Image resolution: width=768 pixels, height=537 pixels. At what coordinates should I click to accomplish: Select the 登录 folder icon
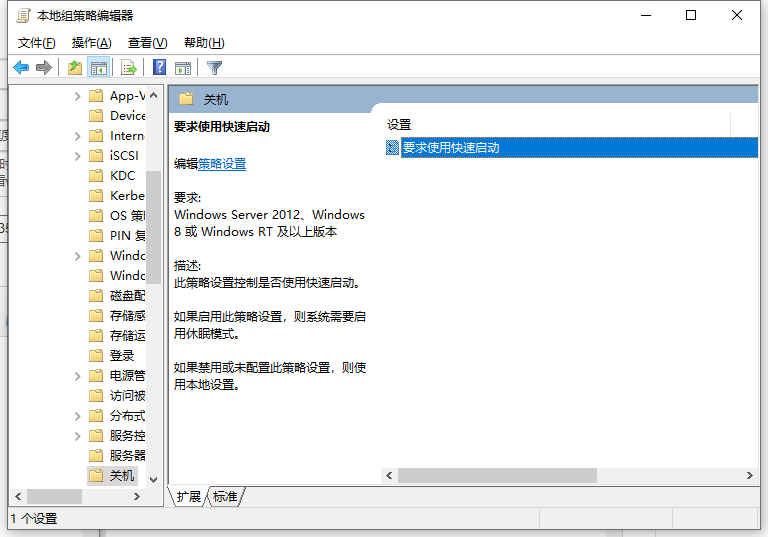[96, 355]
